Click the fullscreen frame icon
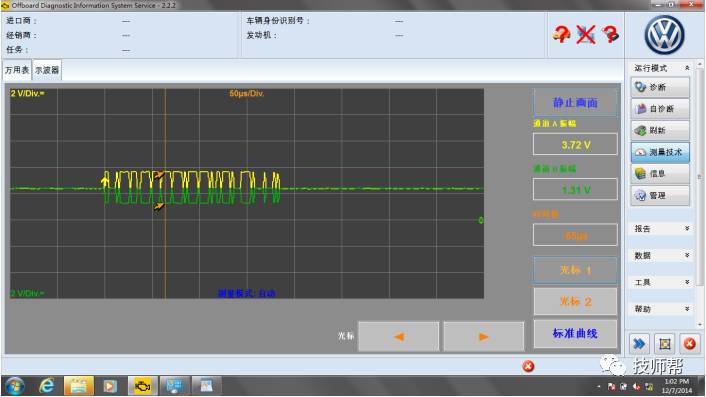The image size is (706, 397). click(x=665, y=344)
